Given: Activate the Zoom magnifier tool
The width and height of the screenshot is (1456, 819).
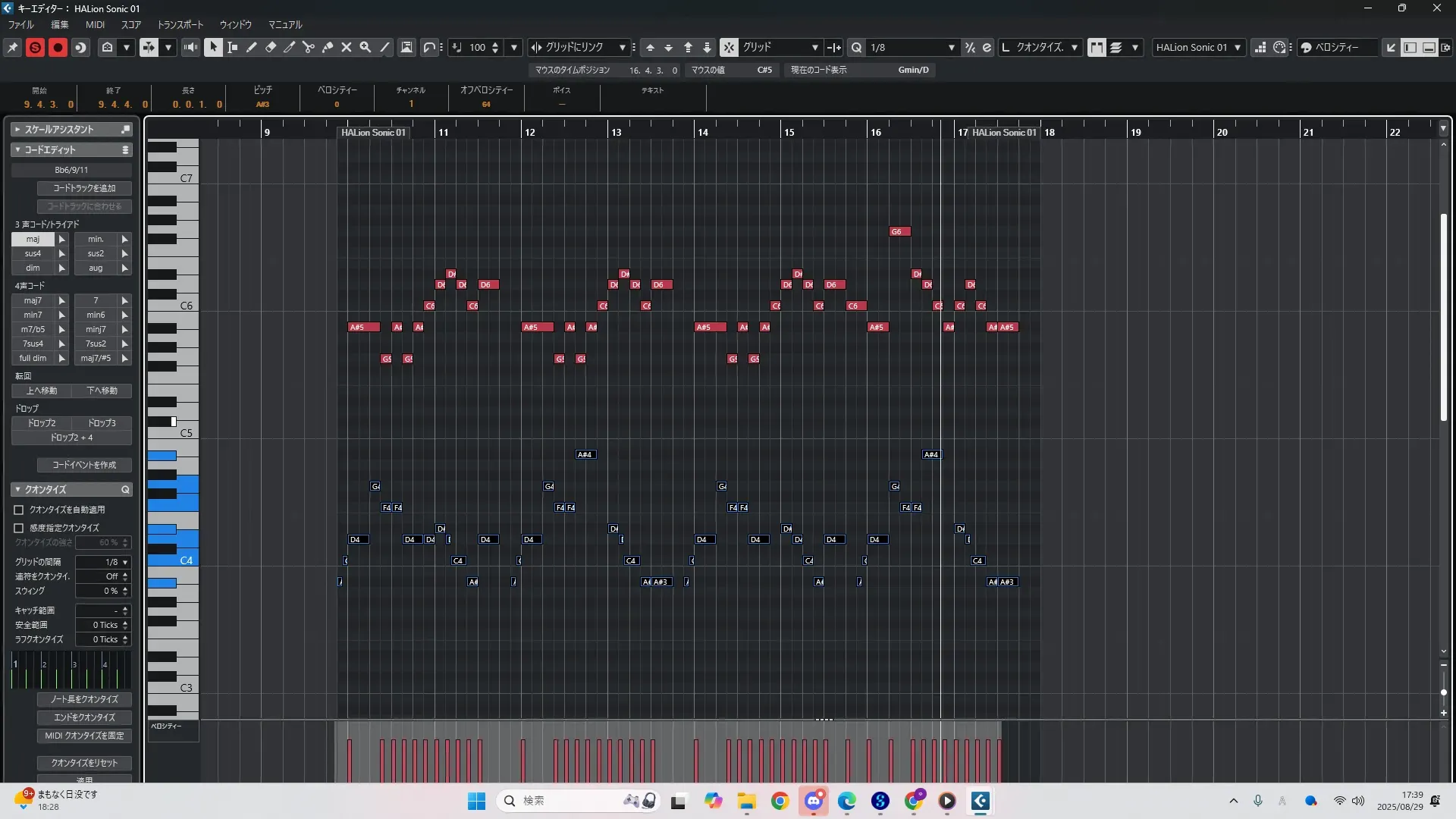Looking at the screenshot, I should coord(366,47).
